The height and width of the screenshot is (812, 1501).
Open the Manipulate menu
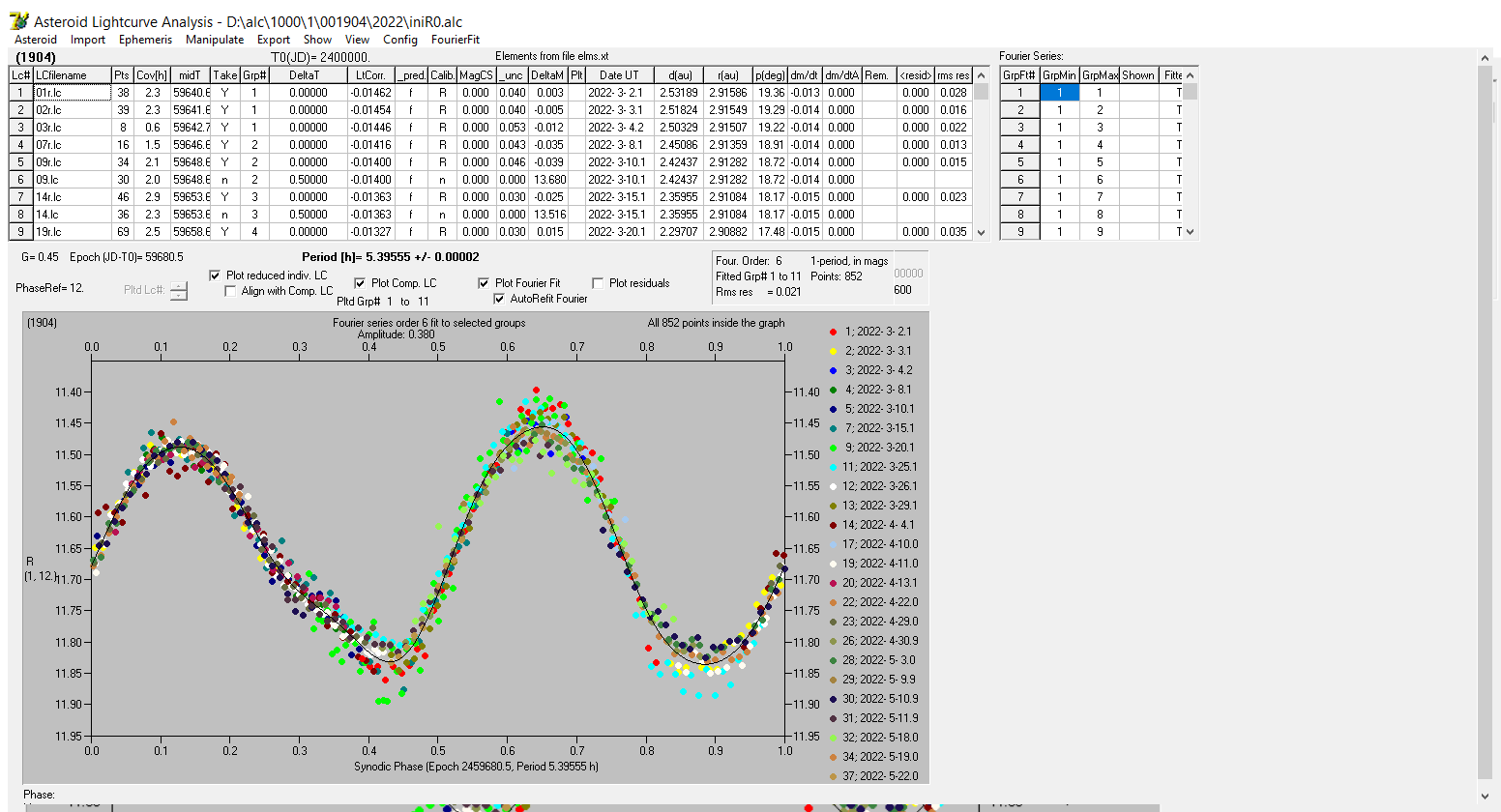pos(215,40)
